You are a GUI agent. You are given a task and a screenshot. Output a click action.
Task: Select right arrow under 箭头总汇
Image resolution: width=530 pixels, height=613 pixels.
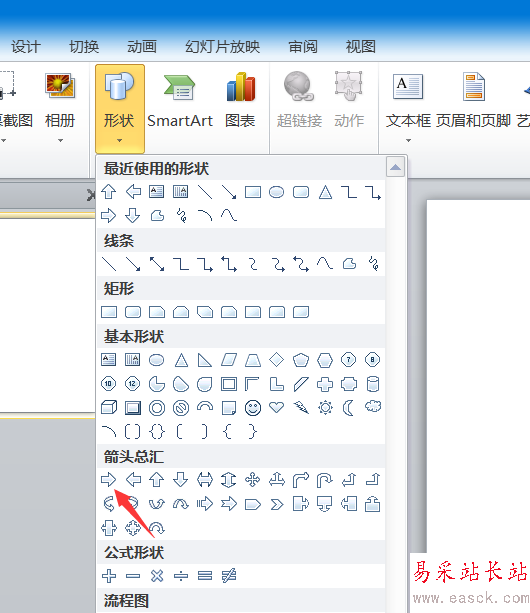pos(108,479)
